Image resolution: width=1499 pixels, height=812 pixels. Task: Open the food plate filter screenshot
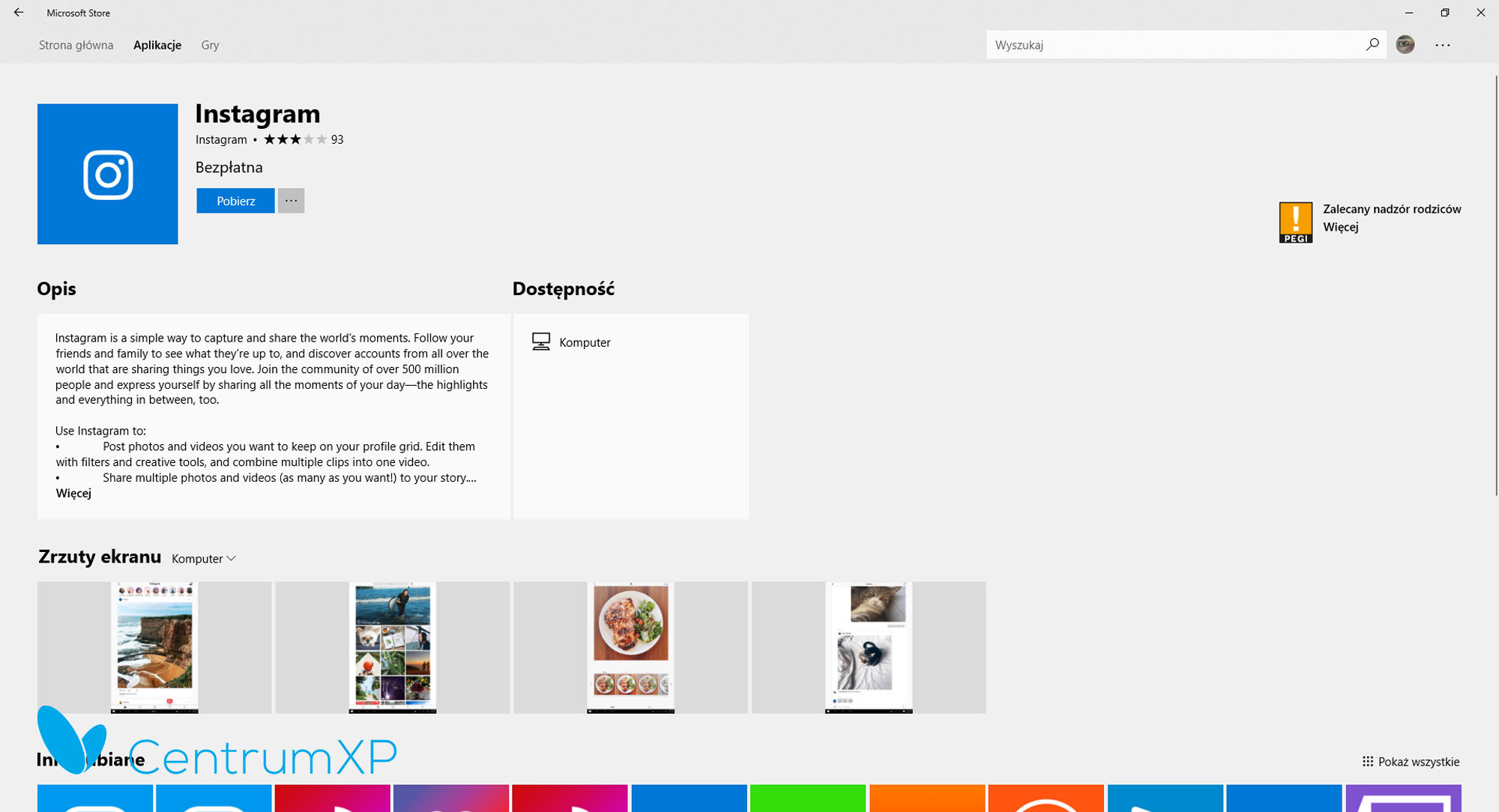tap(631, 647)
